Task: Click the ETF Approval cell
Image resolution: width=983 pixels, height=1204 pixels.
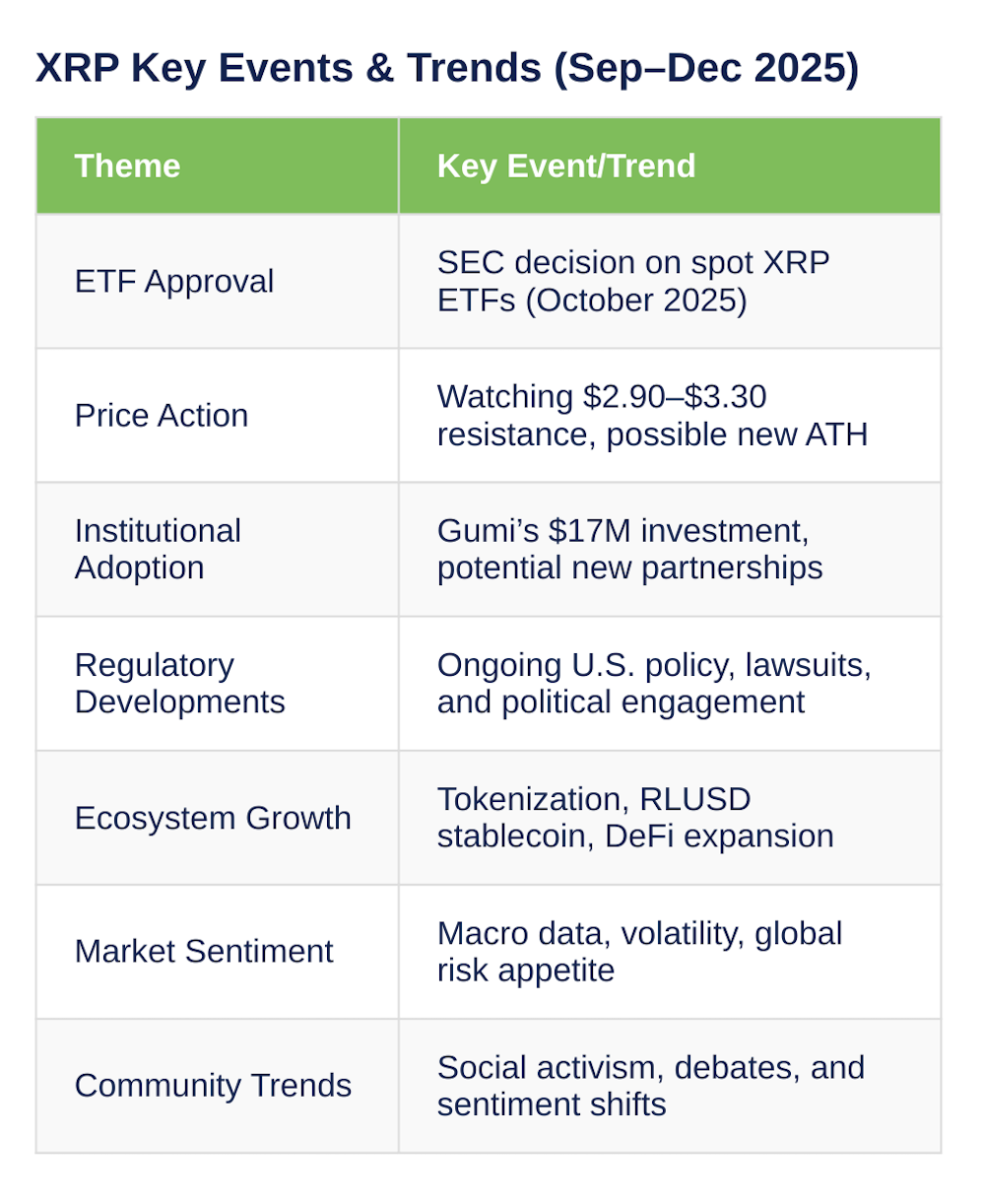Action: click(x=218, y=281)
